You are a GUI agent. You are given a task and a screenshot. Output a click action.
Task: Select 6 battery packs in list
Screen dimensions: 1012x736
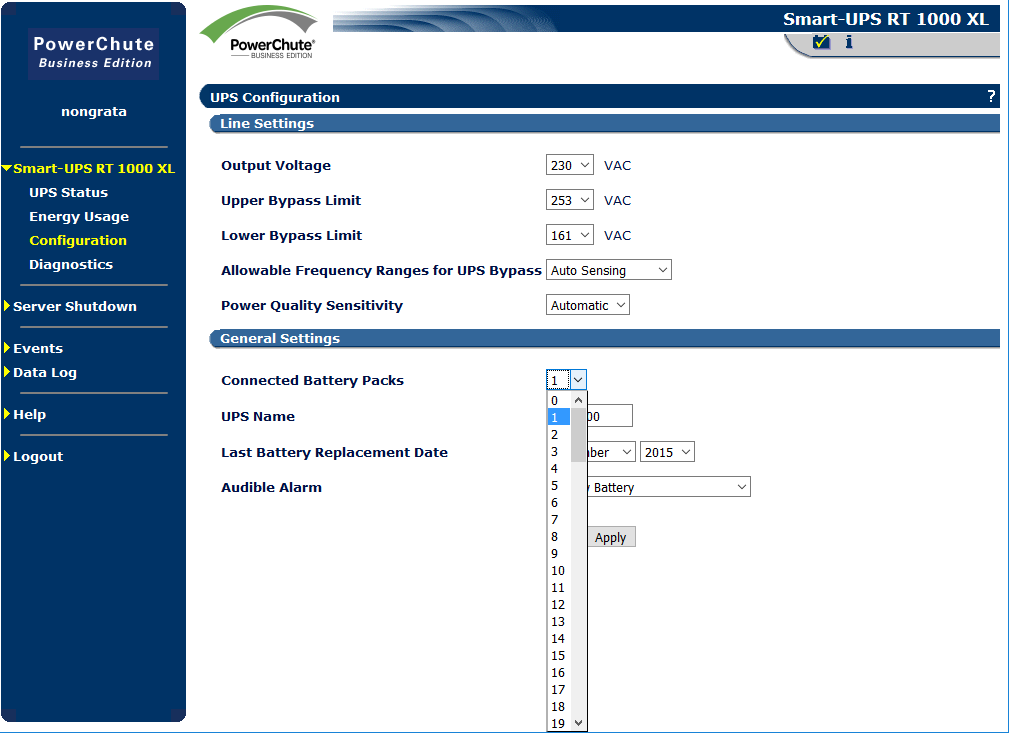[x=559, y=502]
